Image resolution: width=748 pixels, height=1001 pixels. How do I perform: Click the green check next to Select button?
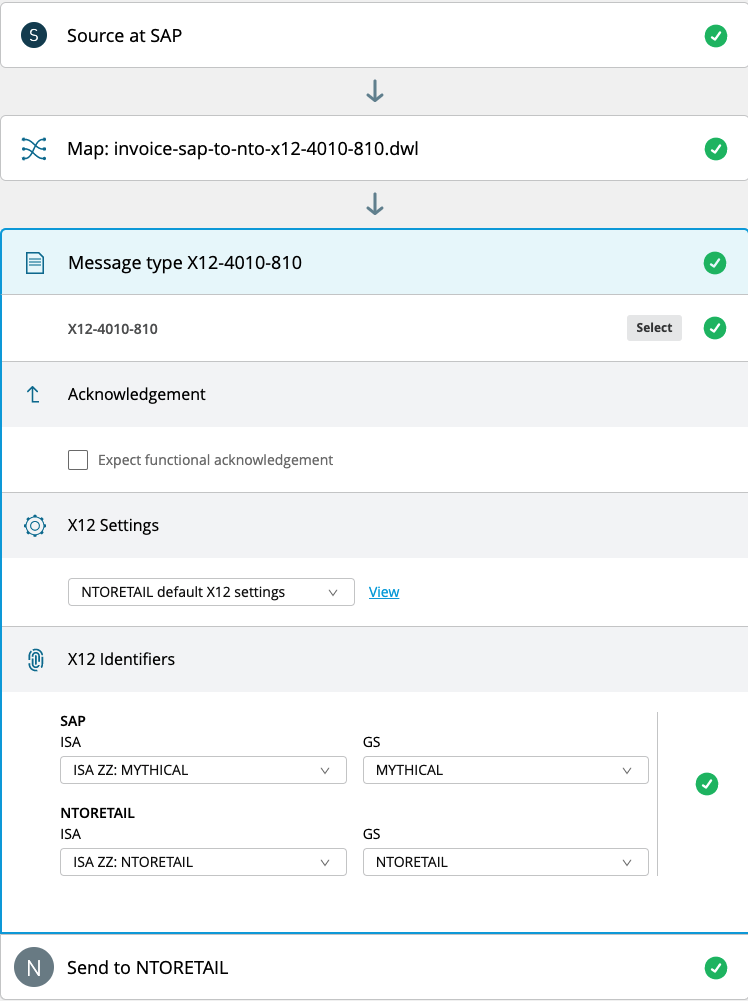pyautogui.click(x=715, y=328)
